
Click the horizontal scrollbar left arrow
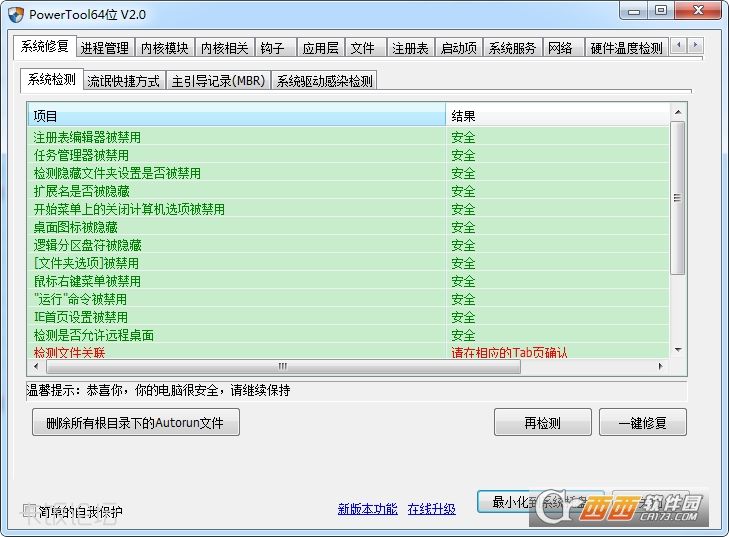pos(34,367)
